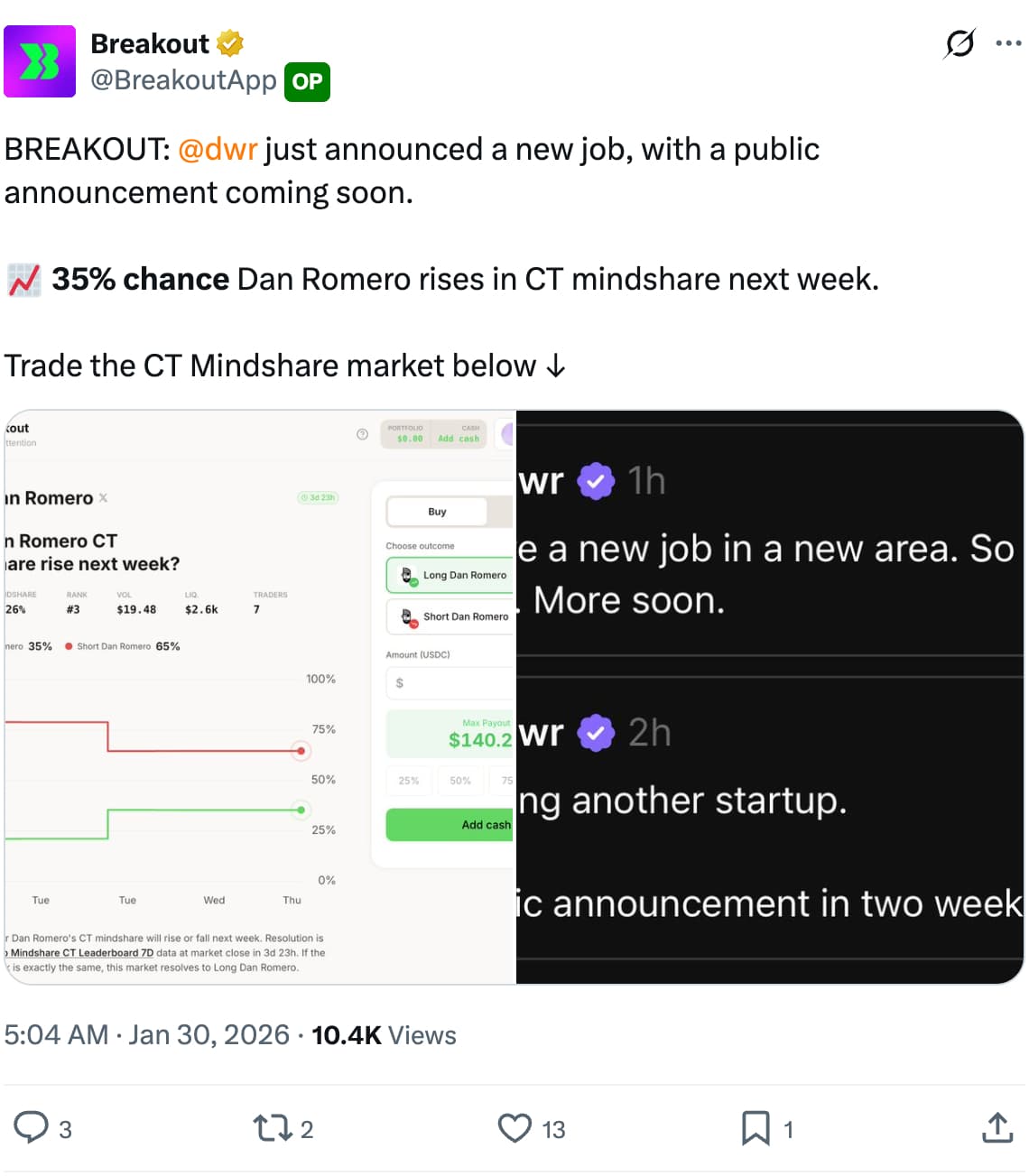The height and width of the screenshot is (1176, 1029).
Task: Reply to the Breakout tweet
Action: tap(34, 1127)
